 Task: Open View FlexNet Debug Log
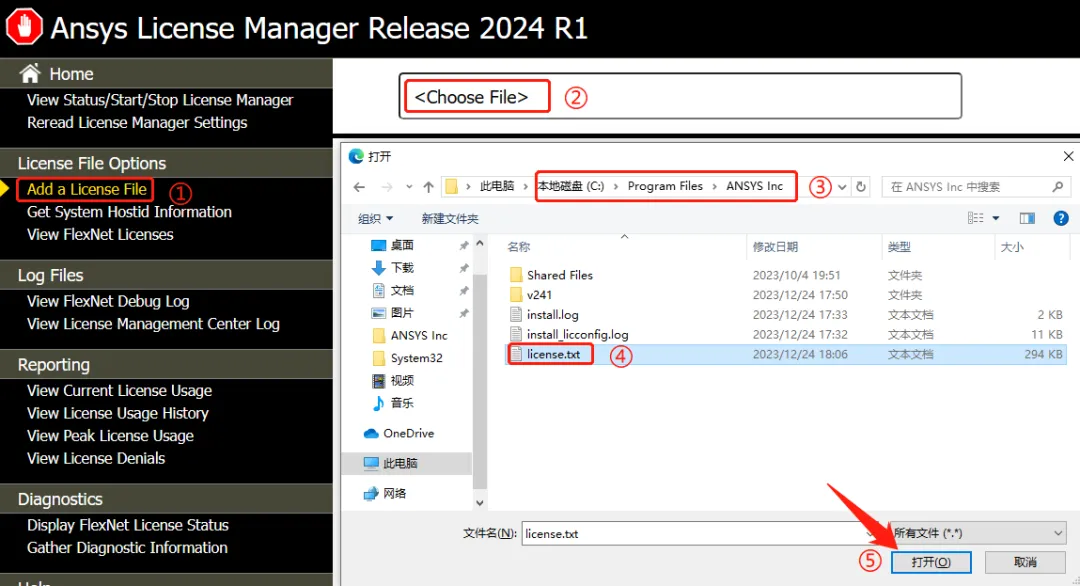pyautogui.click(x=108, y=302)
